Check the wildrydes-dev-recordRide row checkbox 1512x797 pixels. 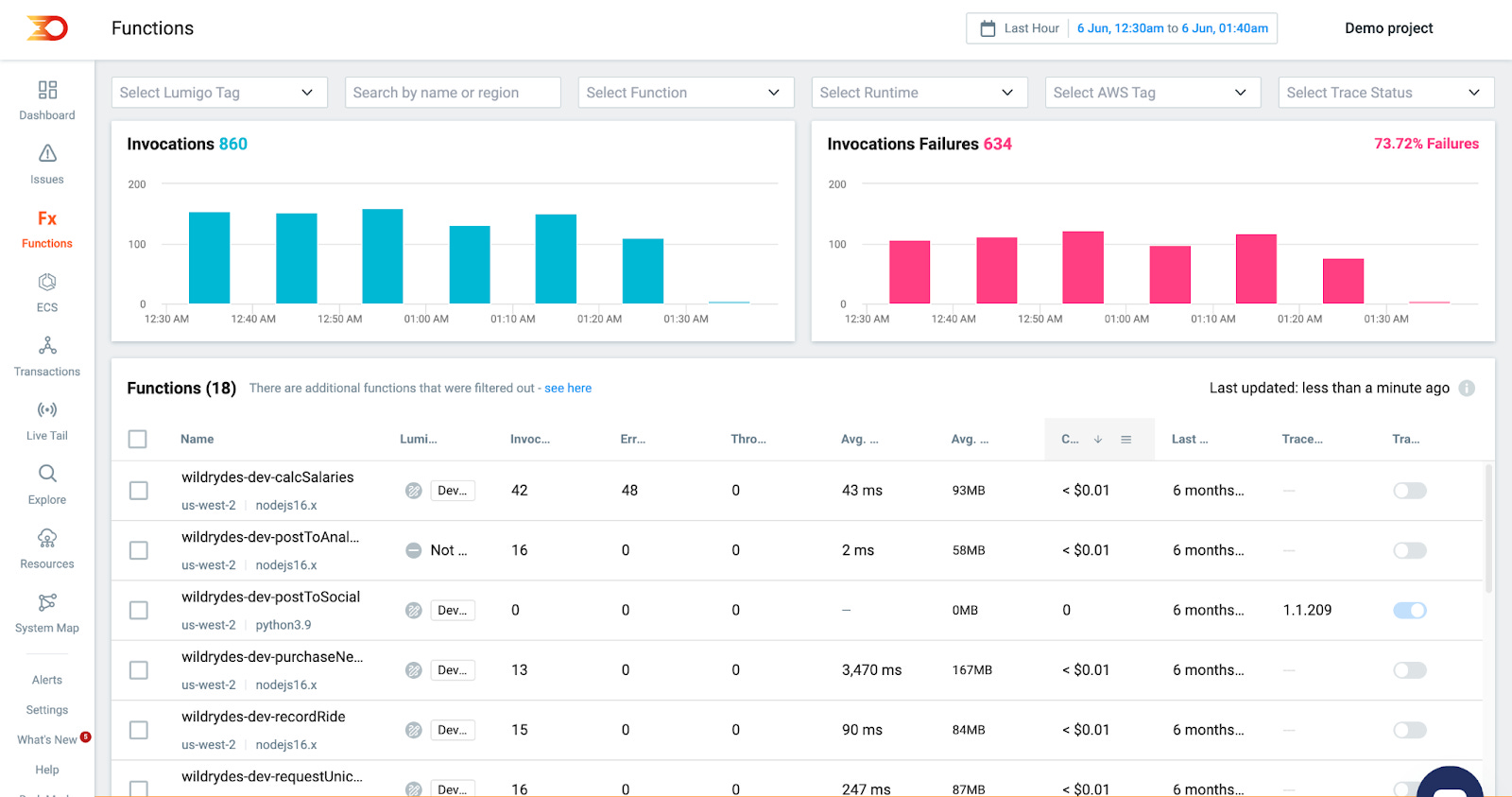[139, 730]
